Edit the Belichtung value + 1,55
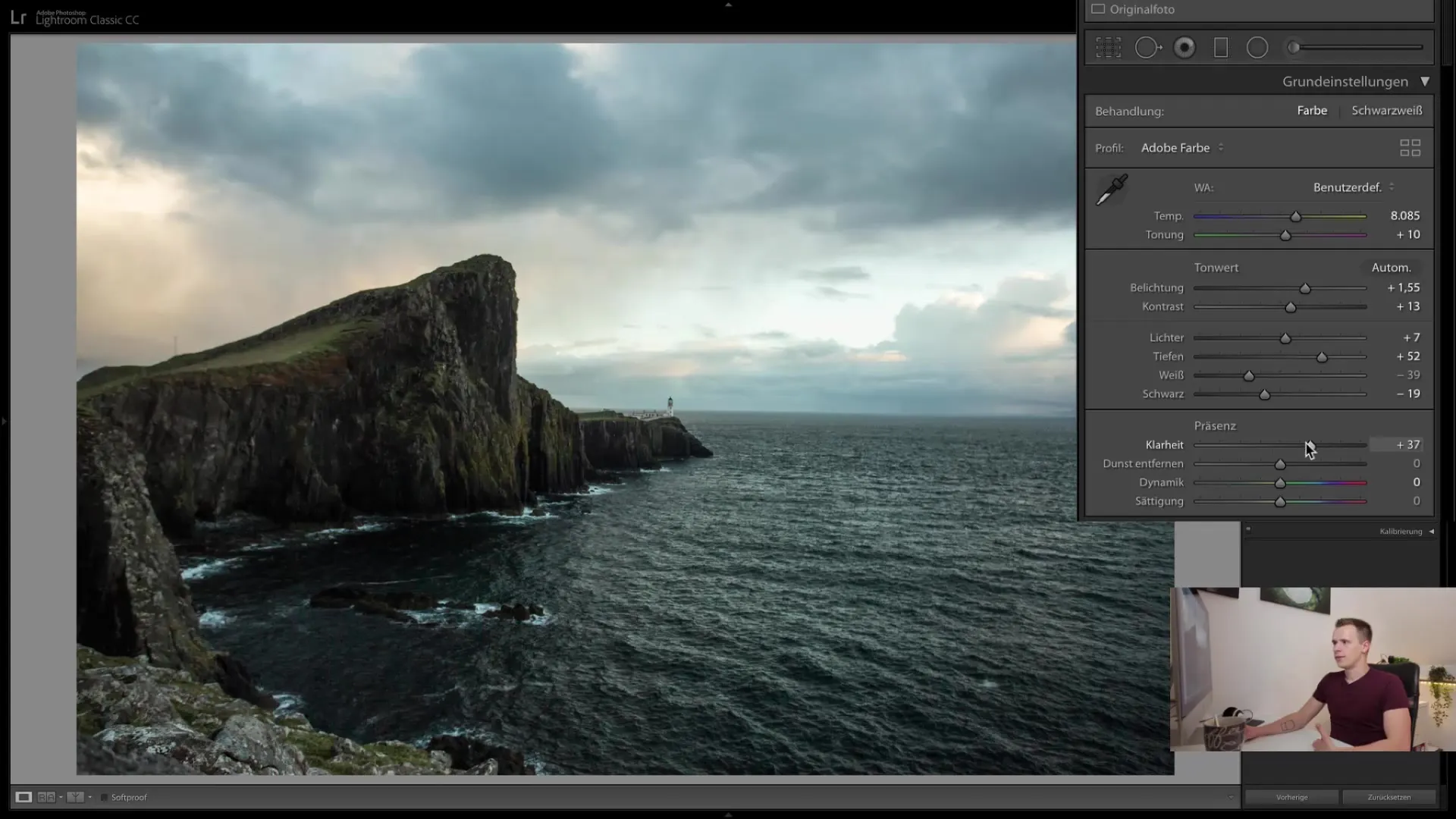 click(1404, 288)
